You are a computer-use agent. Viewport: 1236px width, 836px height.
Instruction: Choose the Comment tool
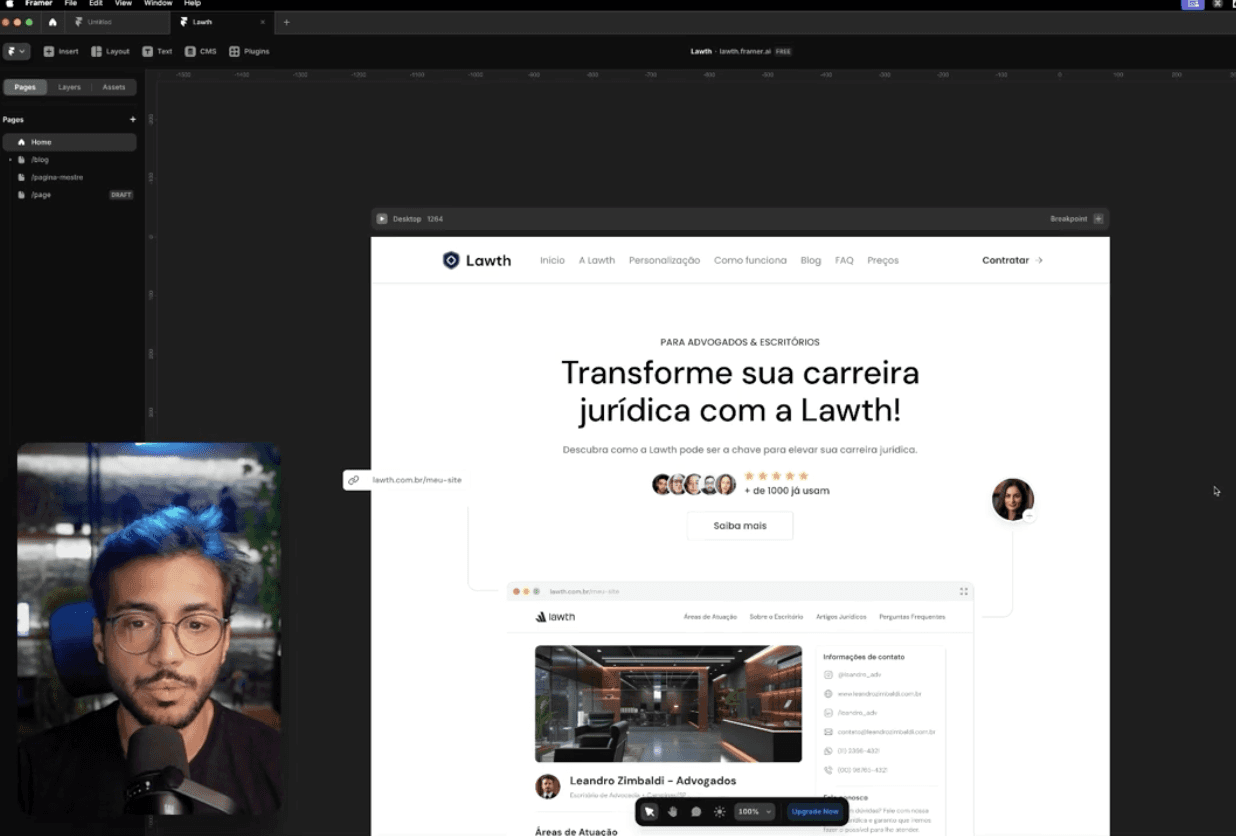click(696, 811)
